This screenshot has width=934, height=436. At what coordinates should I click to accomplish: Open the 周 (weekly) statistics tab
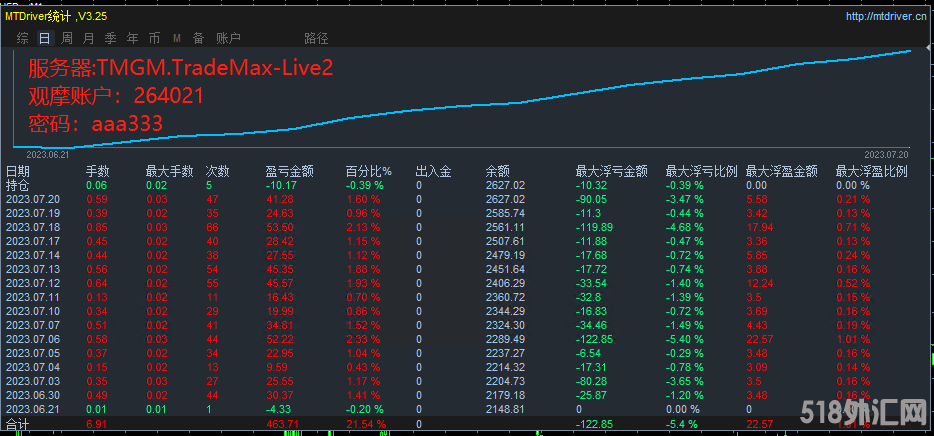[x=67, y=39]
